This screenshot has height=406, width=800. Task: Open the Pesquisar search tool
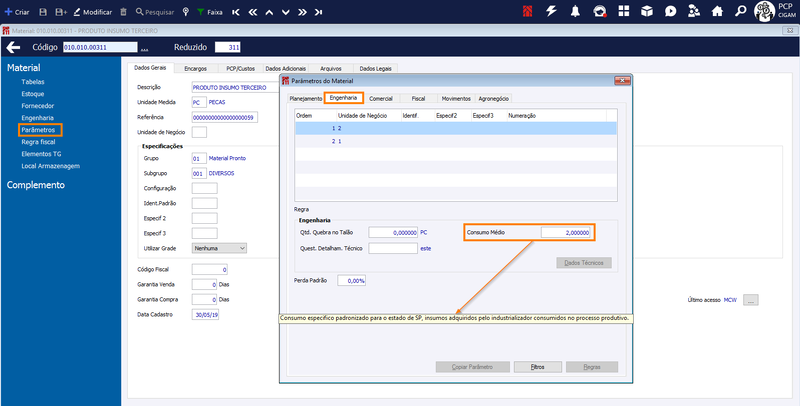point(155,12)
